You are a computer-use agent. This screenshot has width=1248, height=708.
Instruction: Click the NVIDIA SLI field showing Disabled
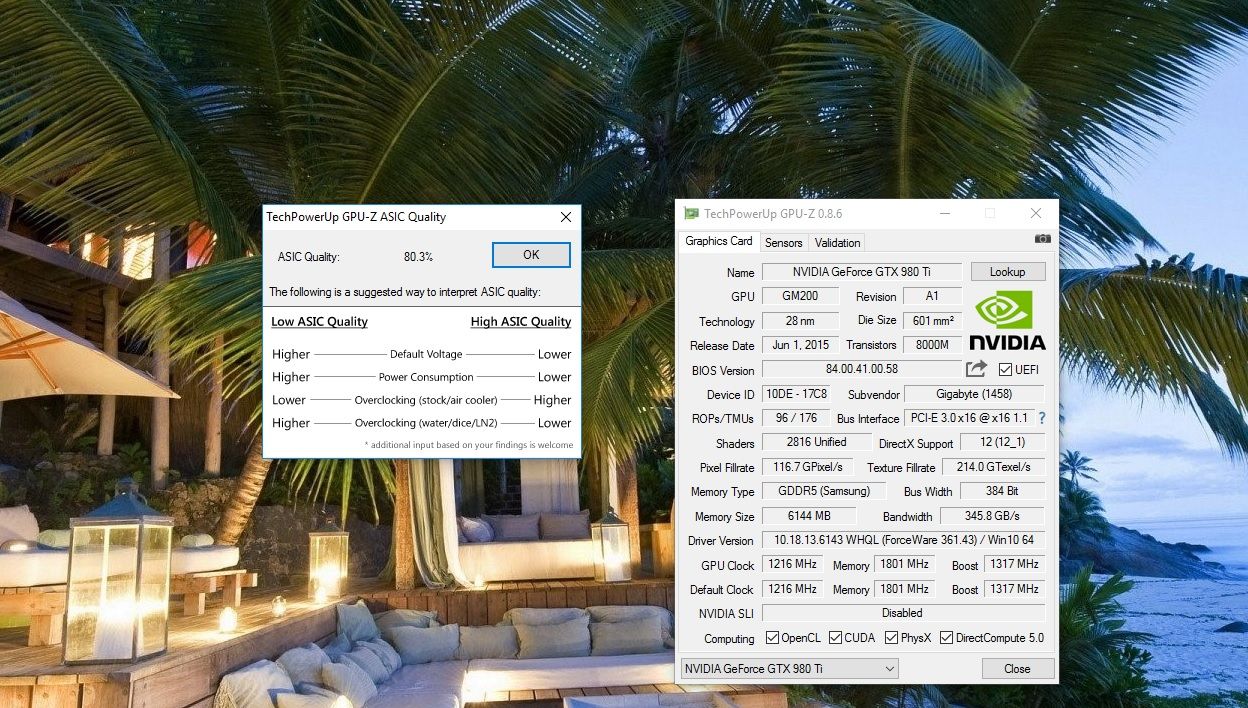[903, 613]
